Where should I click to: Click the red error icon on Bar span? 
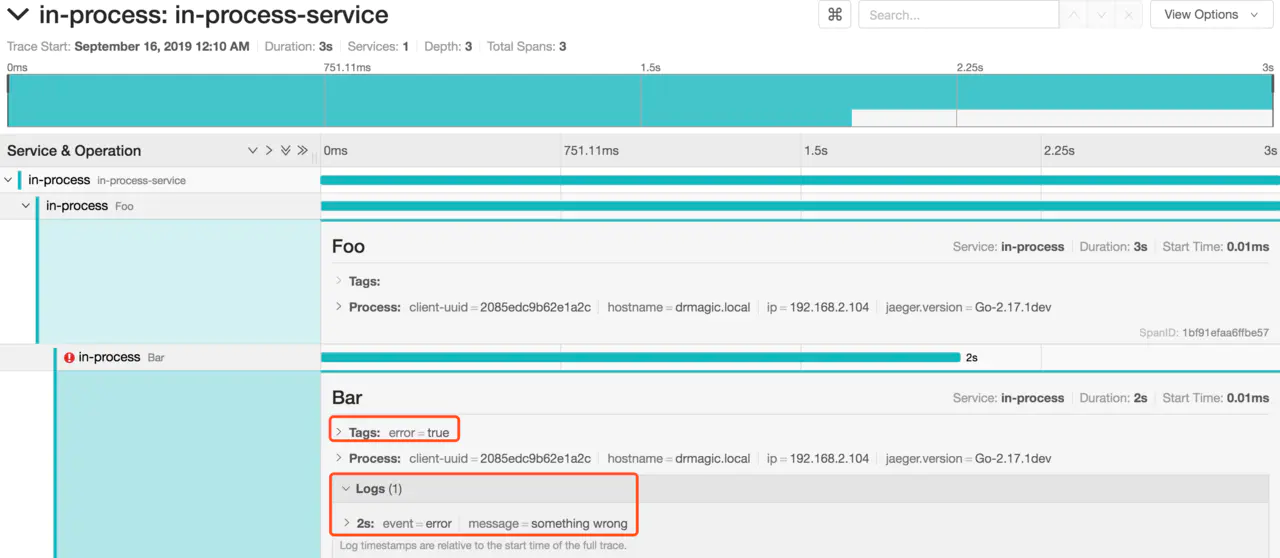[69, 357]
